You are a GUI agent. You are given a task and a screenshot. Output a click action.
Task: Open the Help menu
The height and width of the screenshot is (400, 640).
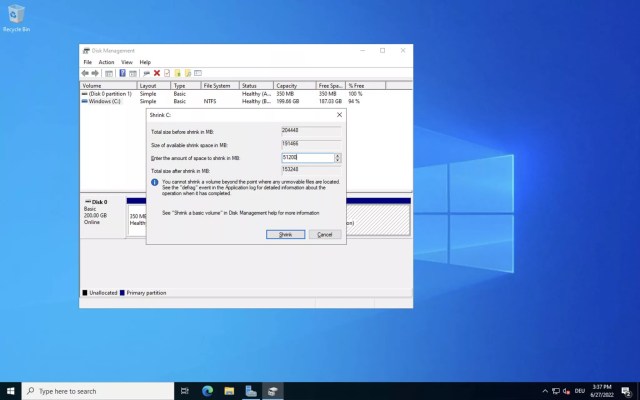click(x=145, y=62)
